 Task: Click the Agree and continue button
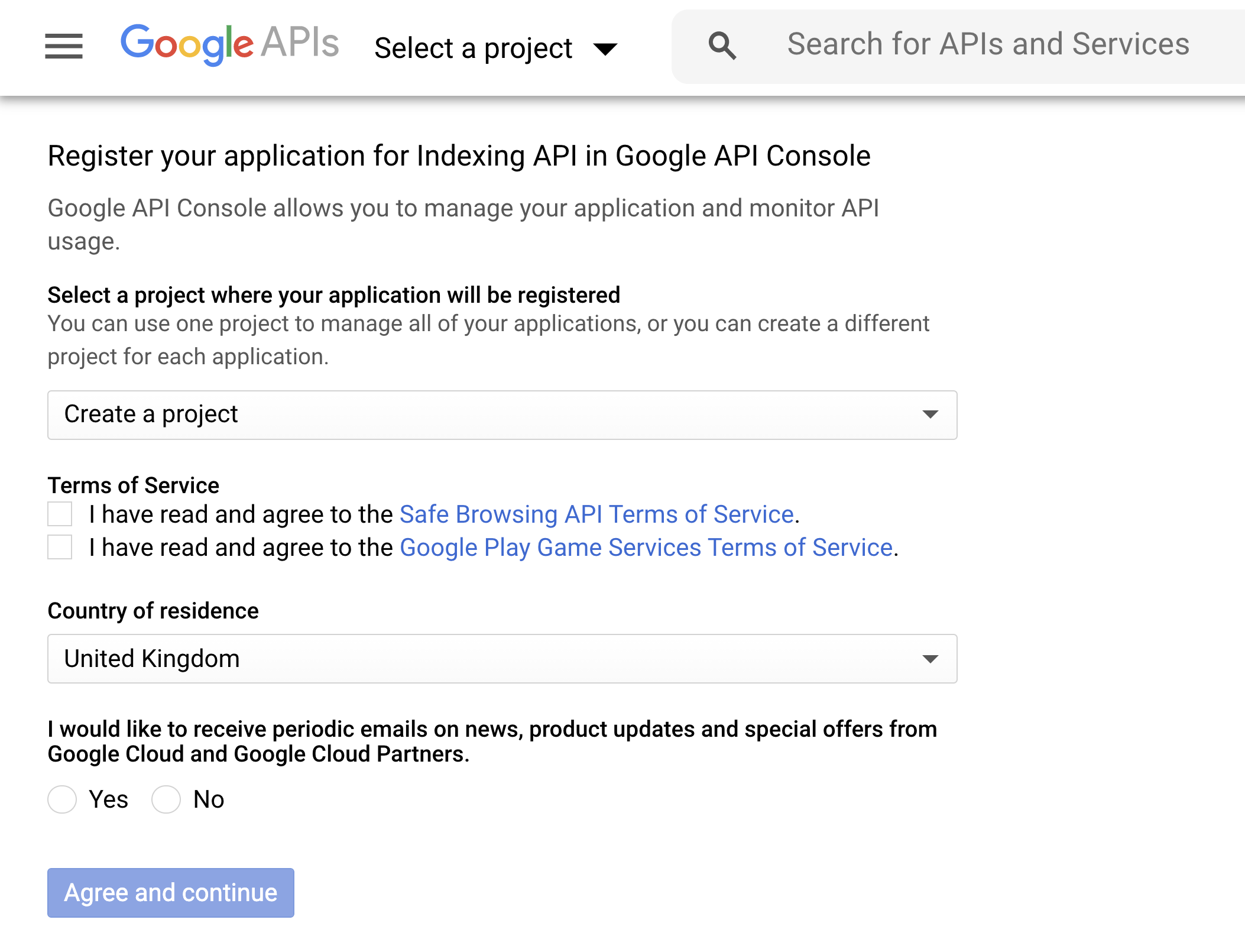[171, 892]
